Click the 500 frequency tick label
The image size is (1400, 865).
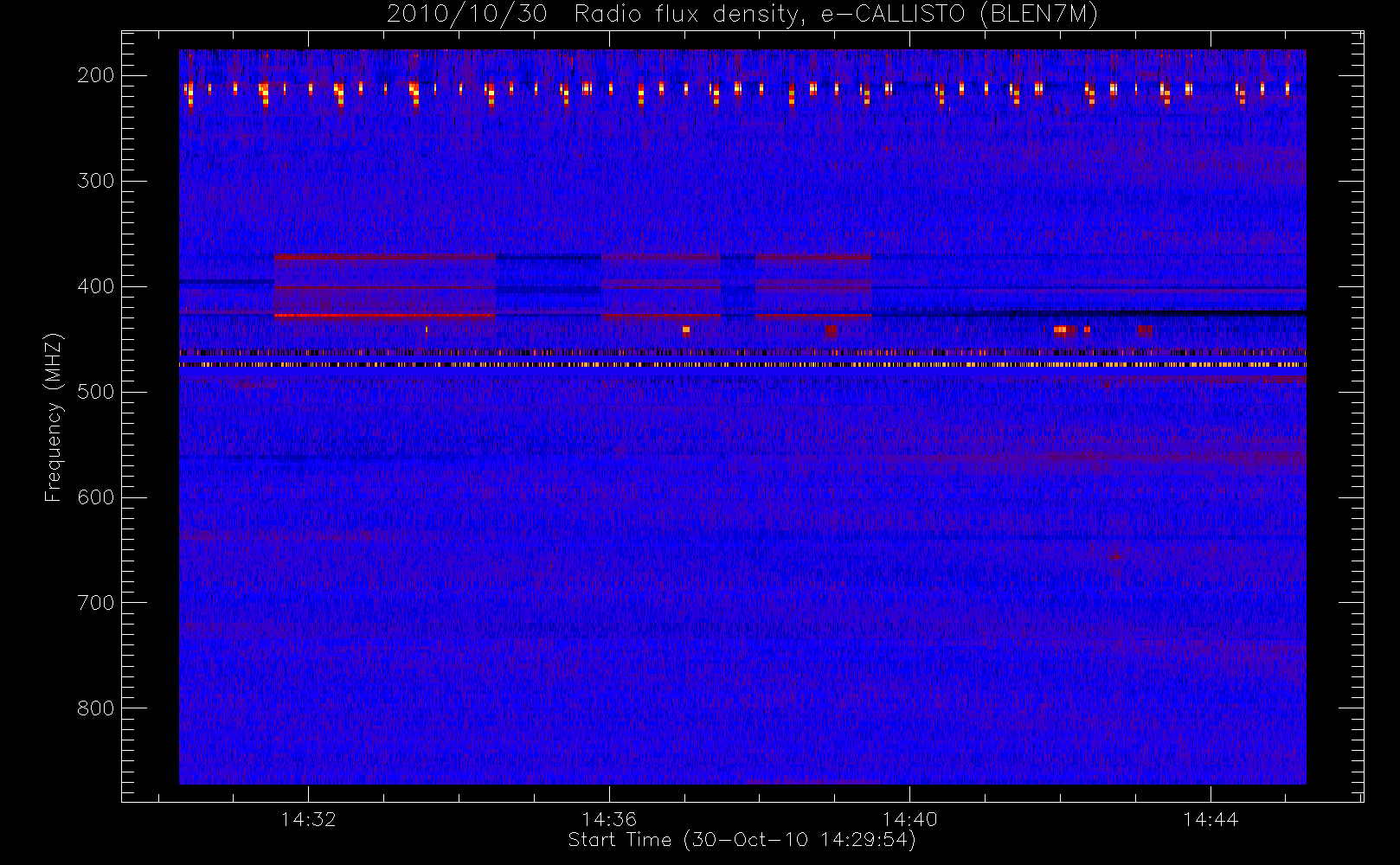coord(96,392)
